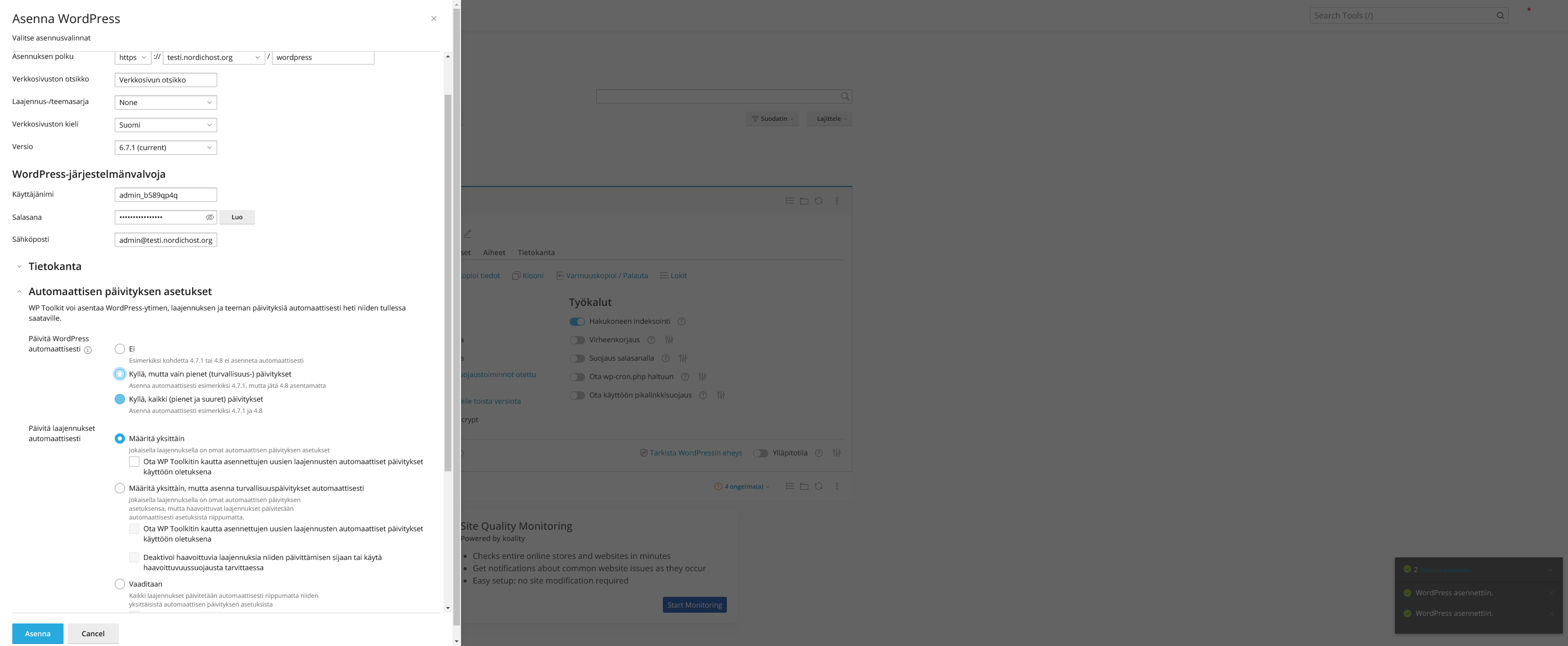Click the Käyttäjänimi input field
This screenshot has height=646, width=1568.
(165, 195)
